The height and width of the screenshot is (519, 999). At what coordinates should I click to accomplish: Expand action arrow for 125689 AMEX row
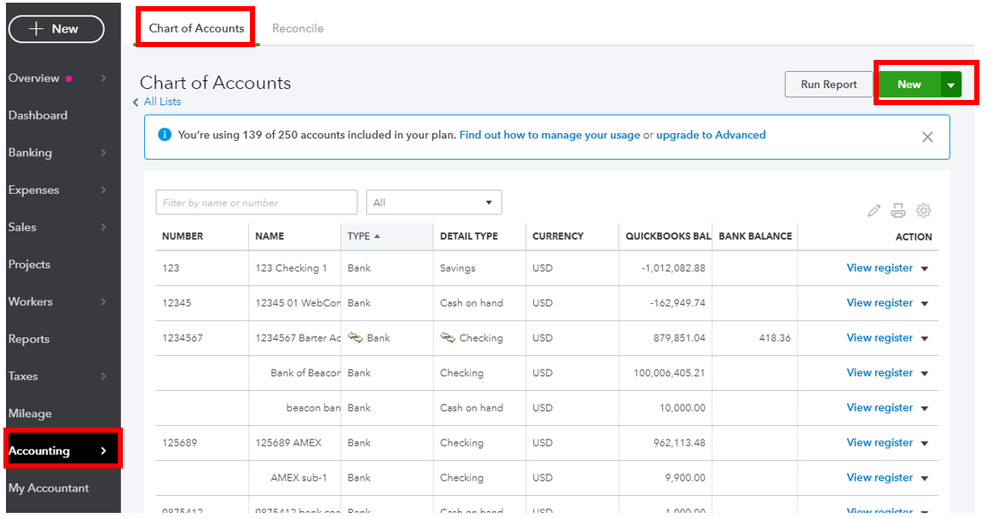click(x=924, y=443)
